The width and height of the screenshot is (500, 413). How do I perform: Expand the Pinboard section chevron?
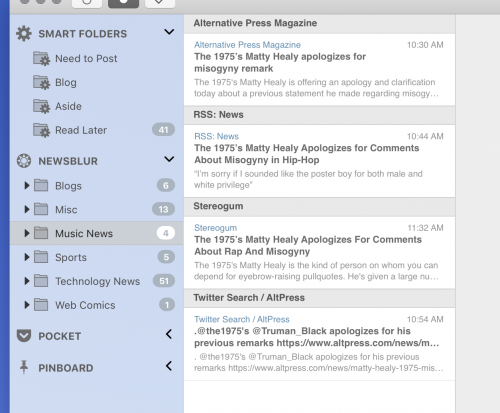click(x=169, y=366)
